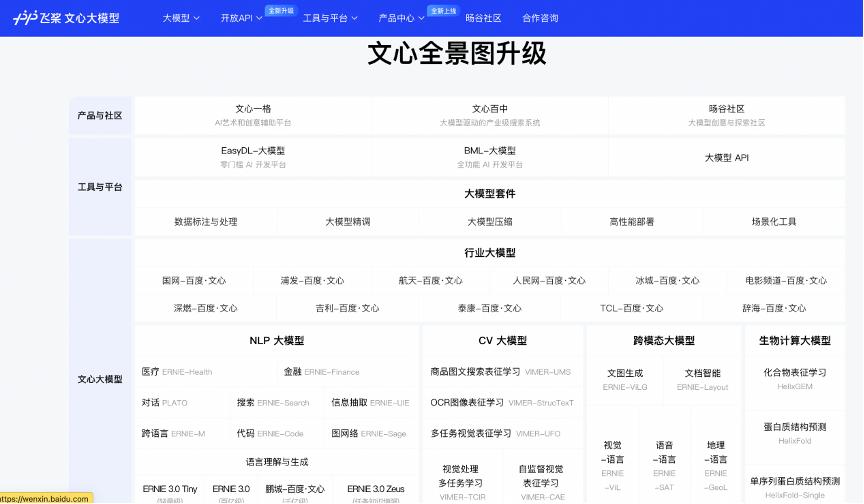Open 蛋白质结构预测 HelixFold model
864x504 pixels.
(x=795, y=433)
